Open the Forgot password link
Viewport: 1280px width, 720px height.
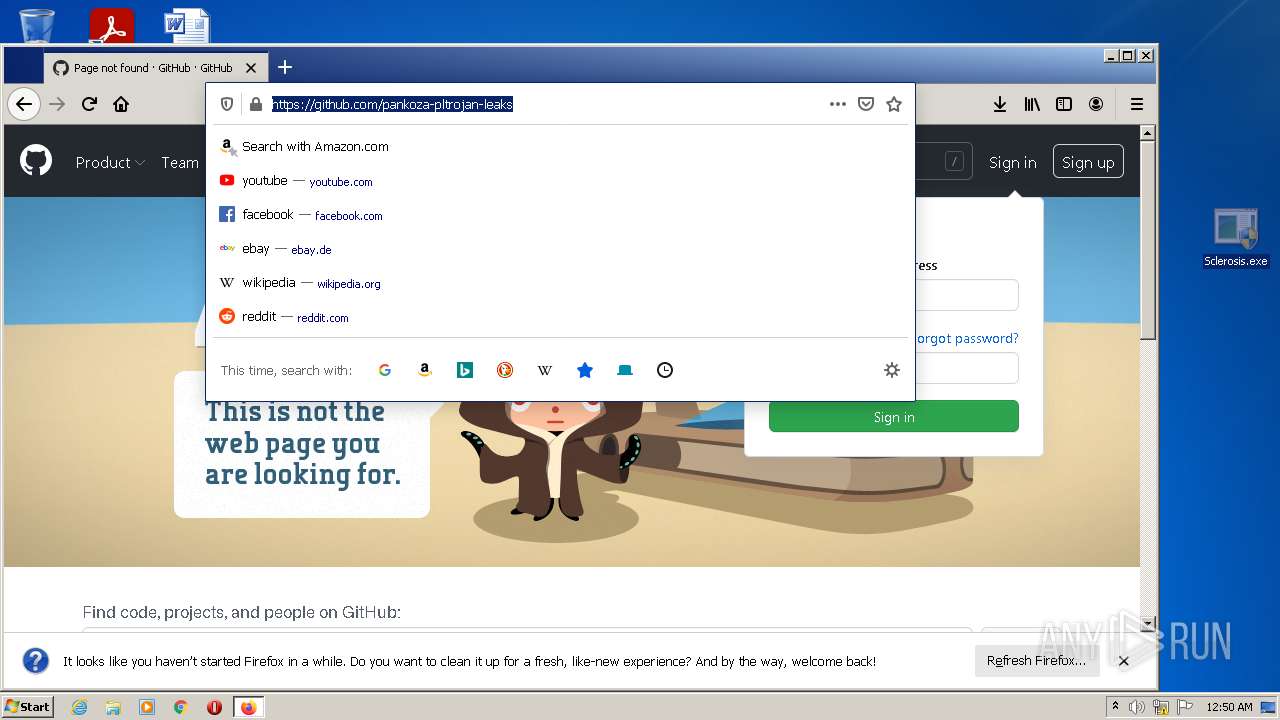pyautogui.click(x=967, y=338)
